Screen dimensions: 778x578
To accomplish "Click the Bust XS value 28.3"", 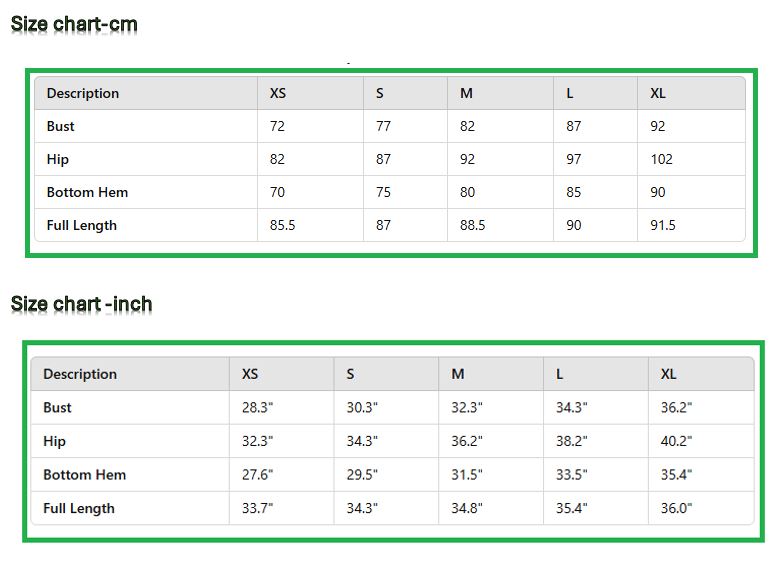I will pos(258,408).
